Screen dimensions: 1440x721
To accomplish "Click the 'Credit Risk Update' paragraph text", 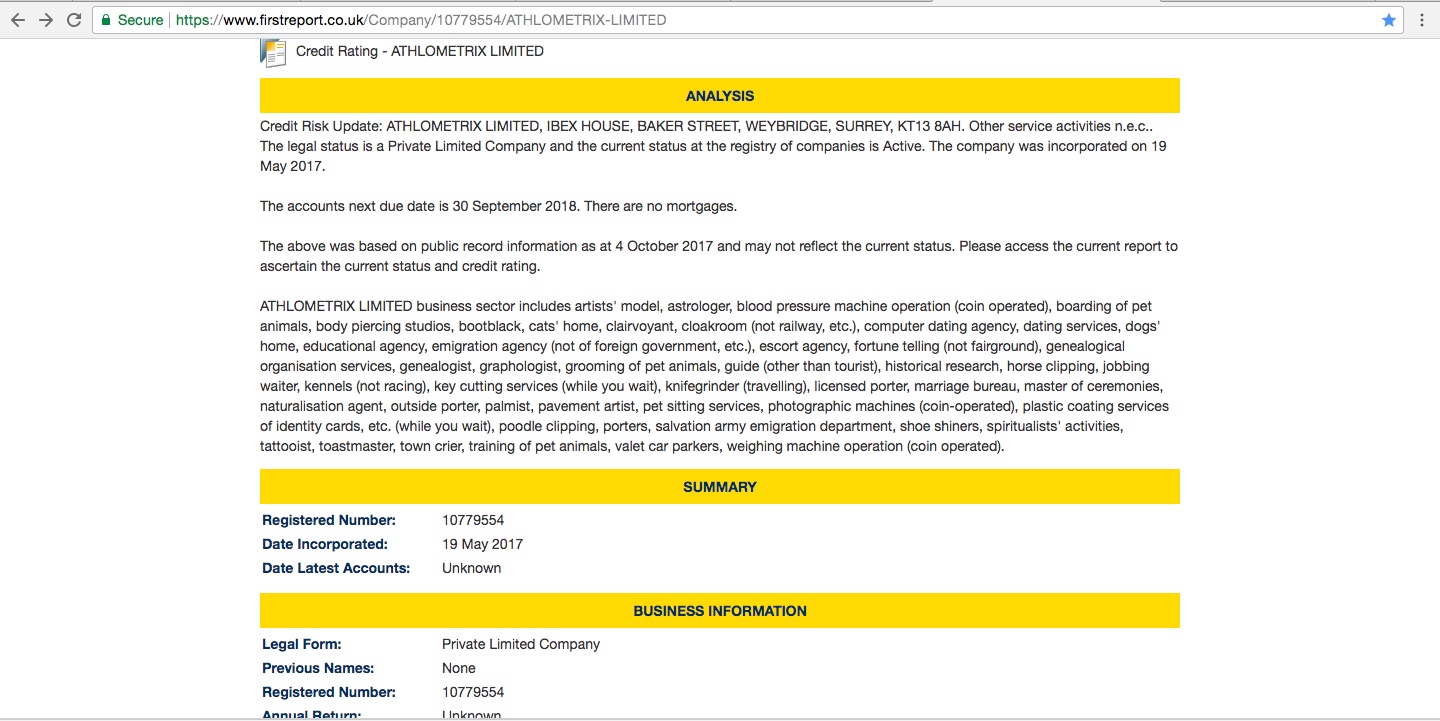I will [713, 146].
